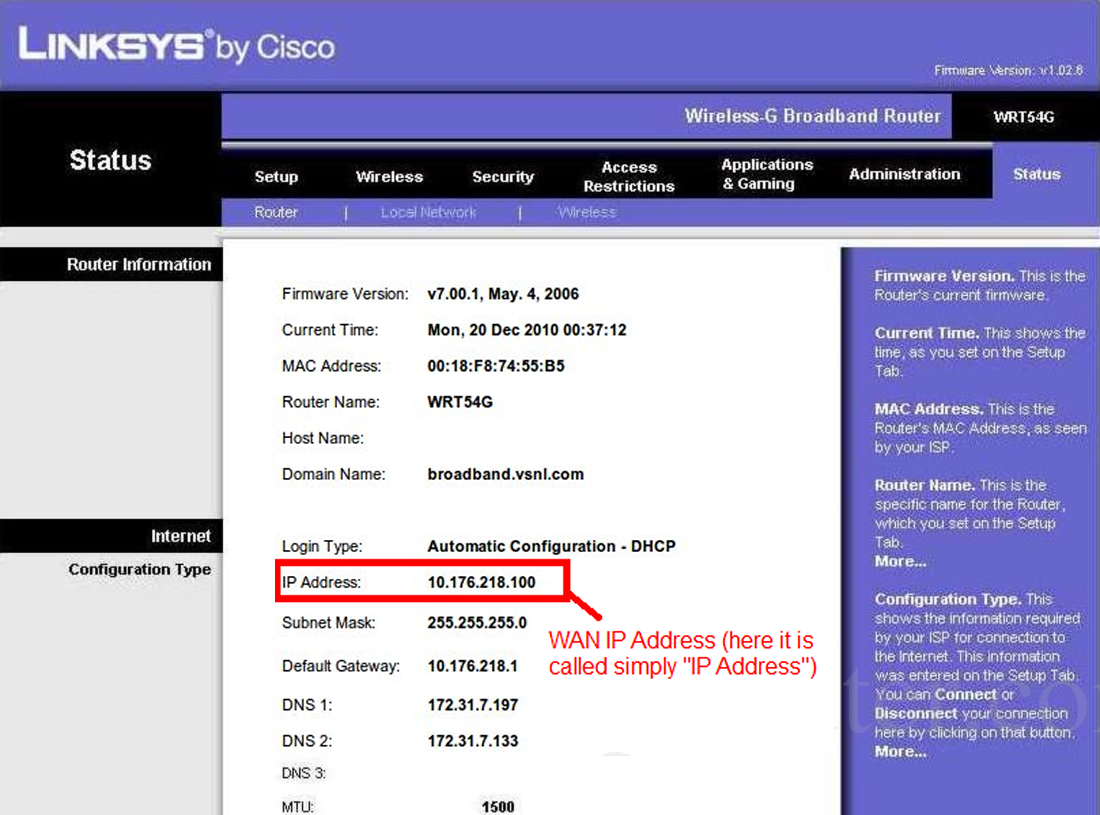Image resolution: width=1100 pixels, height=815 pixels.
Task: Click the IP Address value 10.176.218.100
Action: [x=481, y=582]
